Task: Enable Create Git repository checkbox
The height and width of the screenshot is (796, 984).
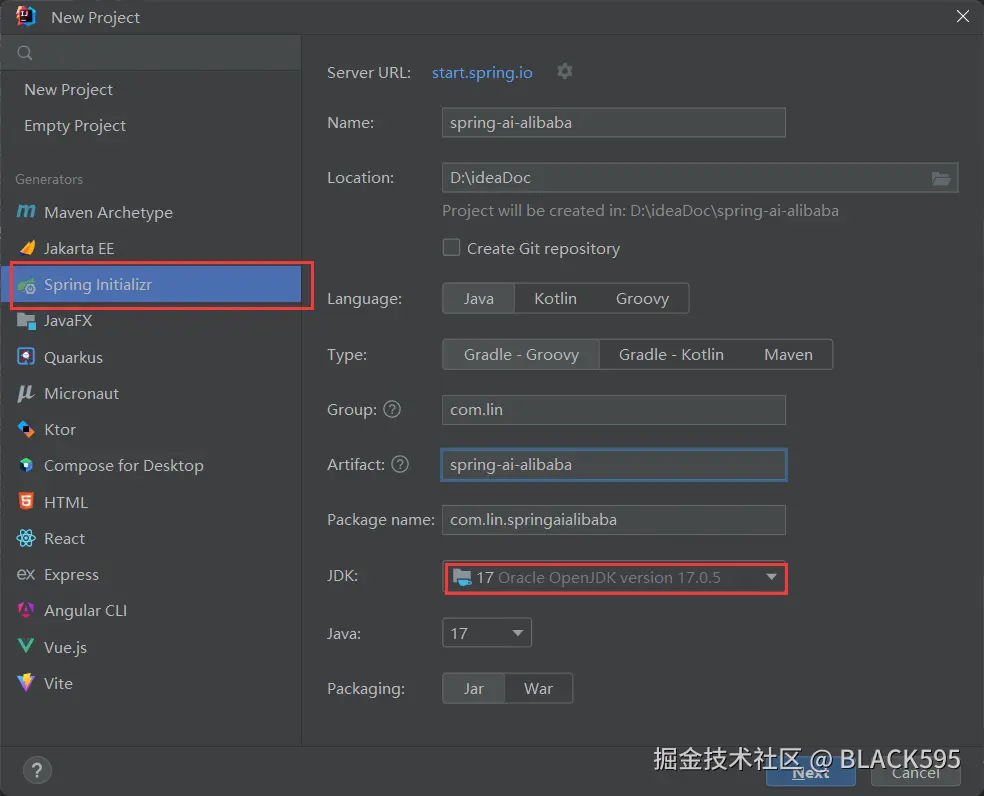Action: (451, 247)
